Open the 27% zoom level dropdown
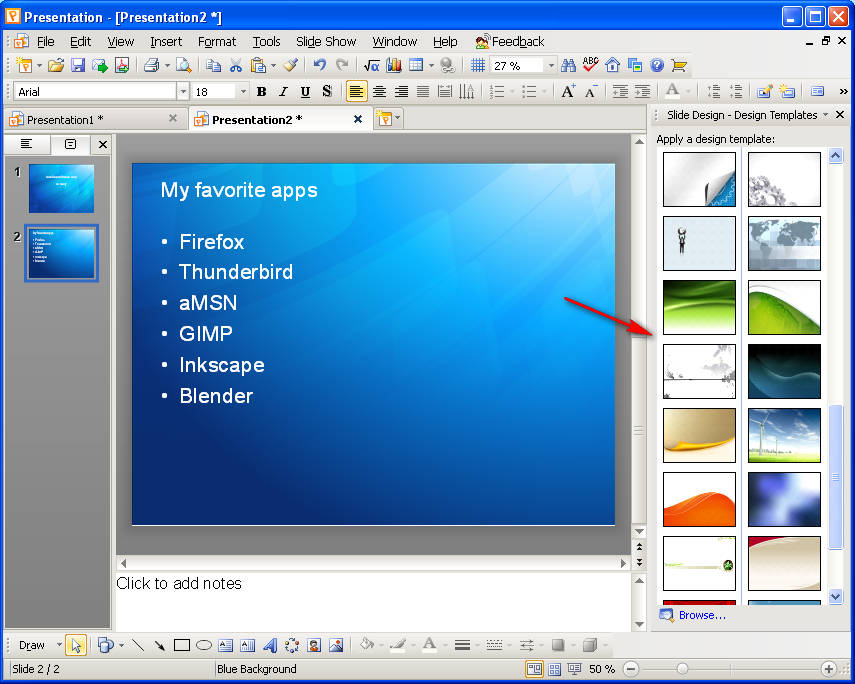Viewport: 855px width, 684px height. pyautogui.click(x=550, y=66)
